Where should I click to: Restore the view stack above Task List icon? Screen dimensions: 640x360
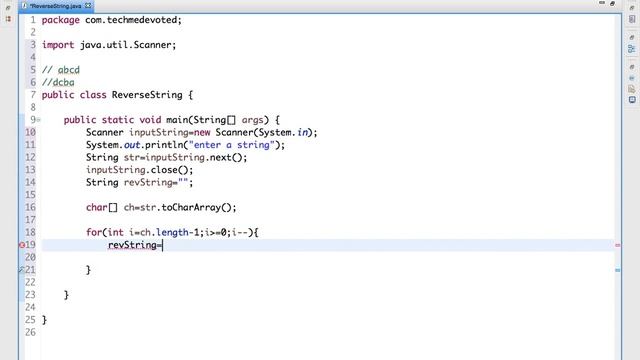(632, 8)
